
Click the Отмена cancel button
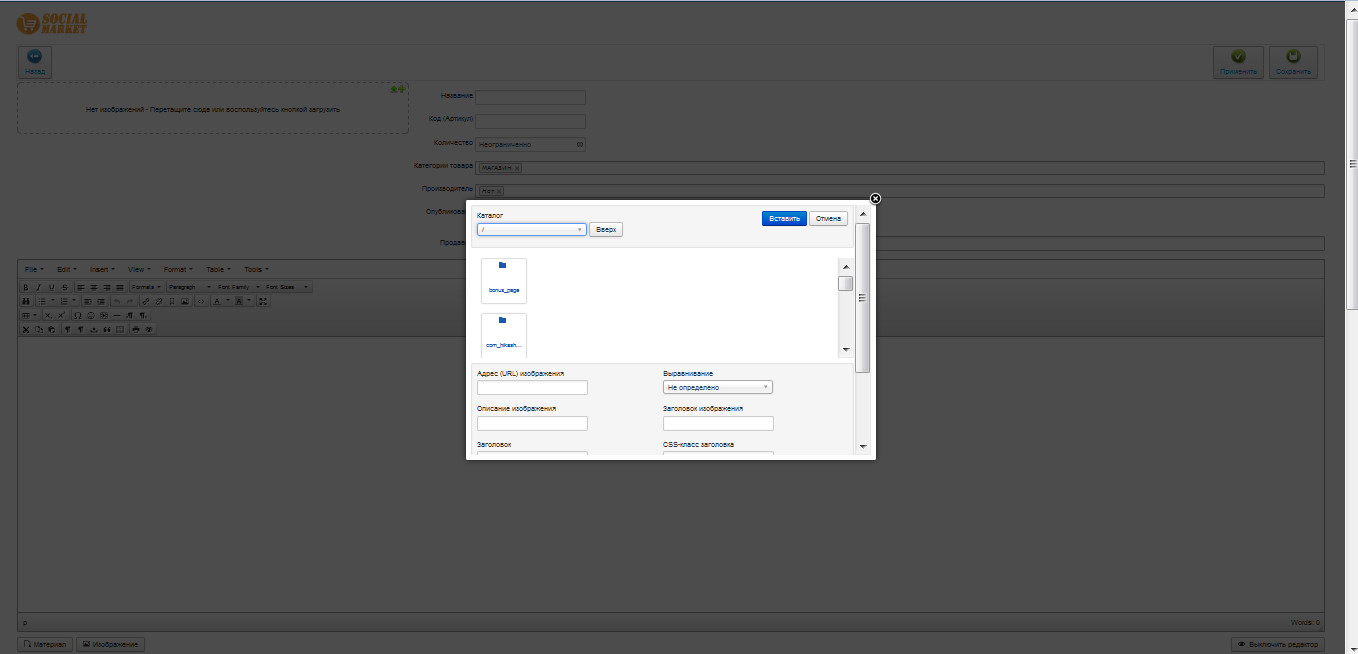[x=828, y=218]
